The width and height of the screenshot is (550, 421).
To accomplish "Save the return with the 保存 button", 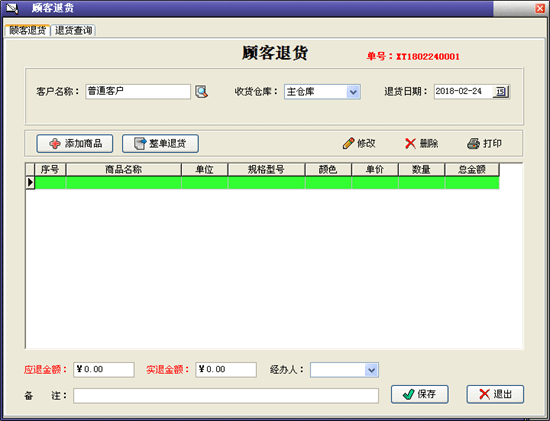I will (x=420, y=394).
